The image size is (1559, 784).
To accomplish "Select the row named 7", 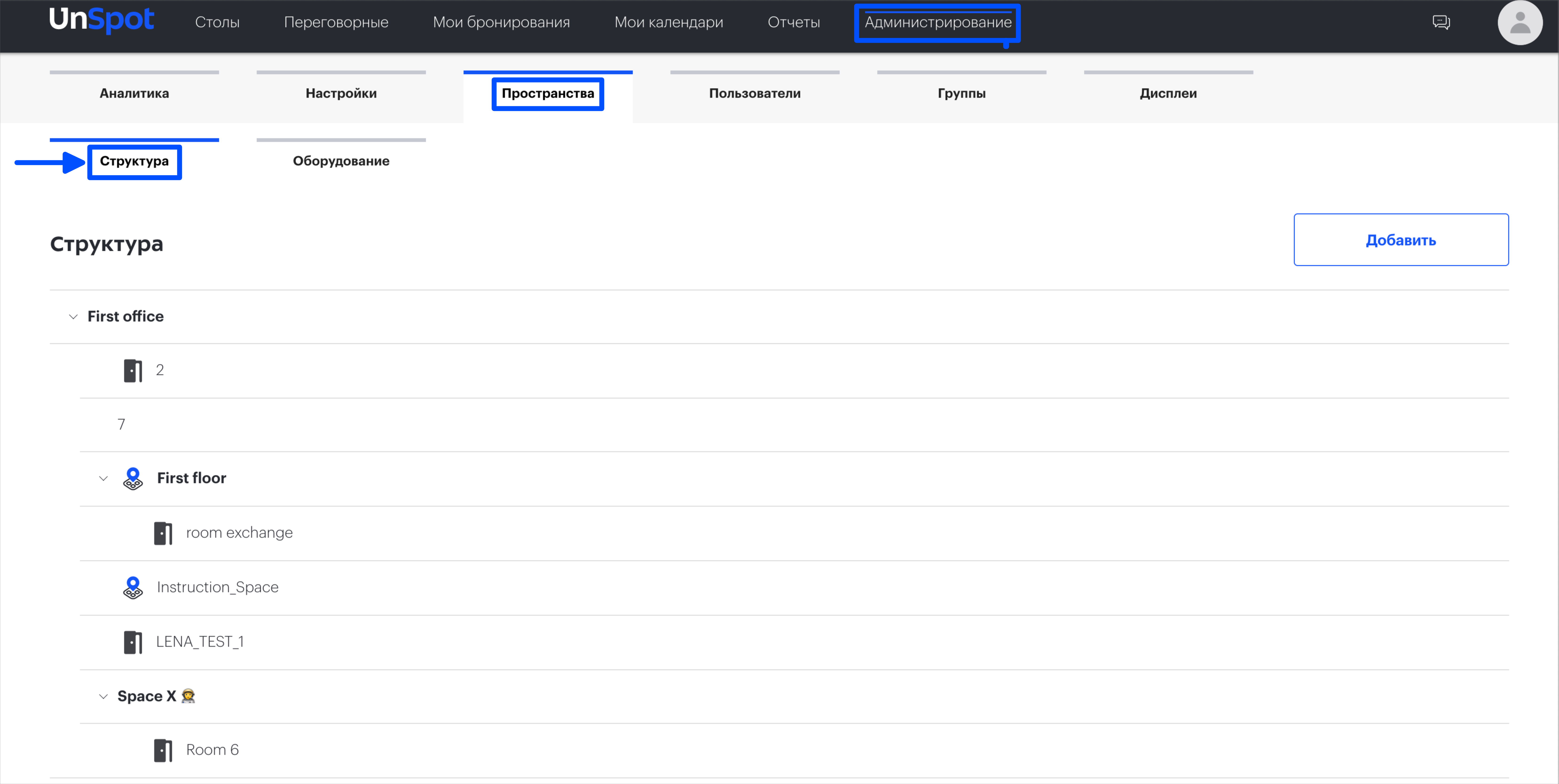I will (794, 425).
